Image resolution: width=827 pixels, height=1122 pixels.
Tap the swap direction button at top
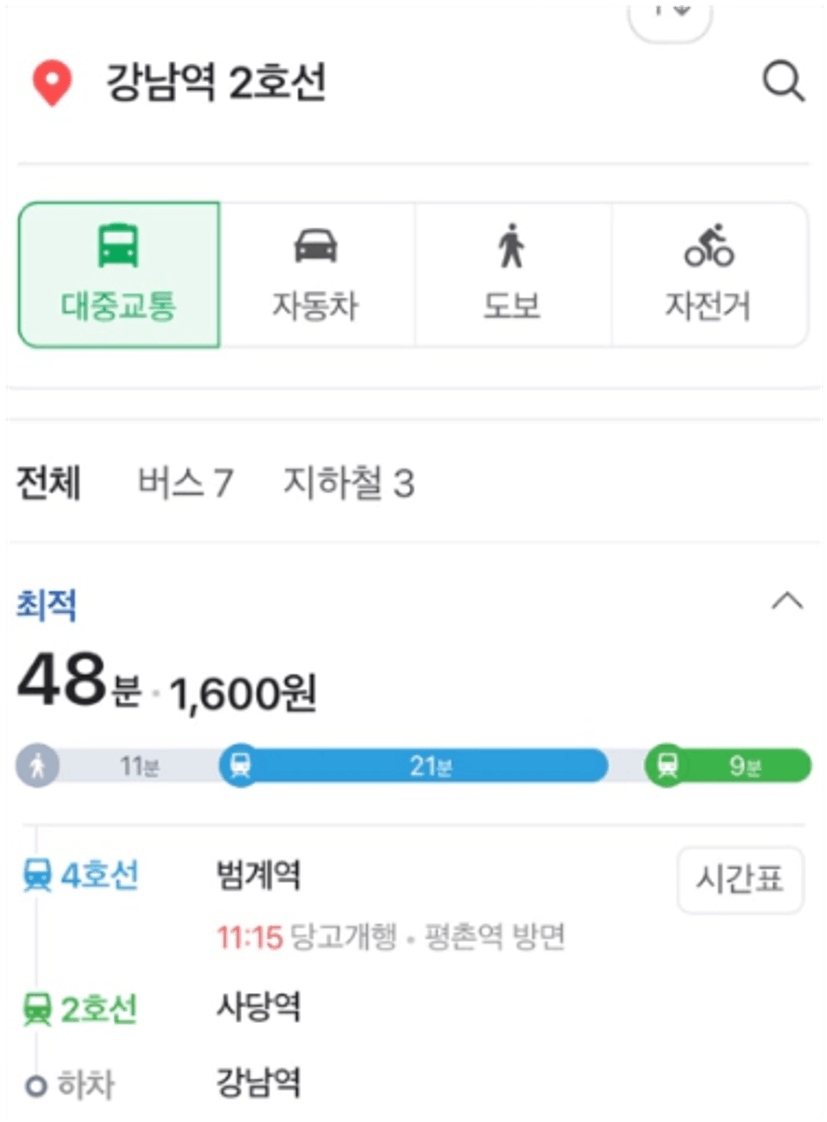click(670, 18)
